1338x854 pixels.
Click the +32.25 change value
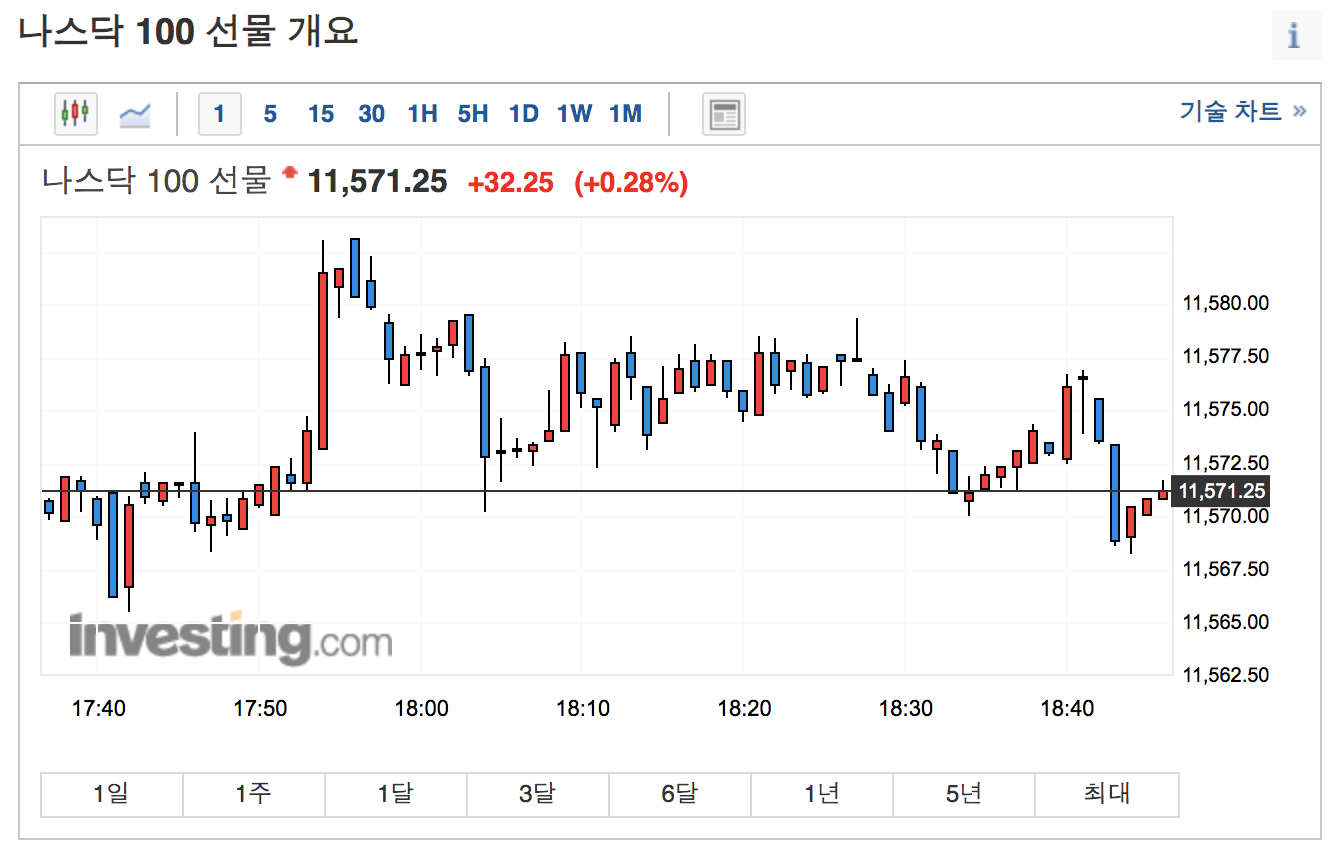[510, 183]
